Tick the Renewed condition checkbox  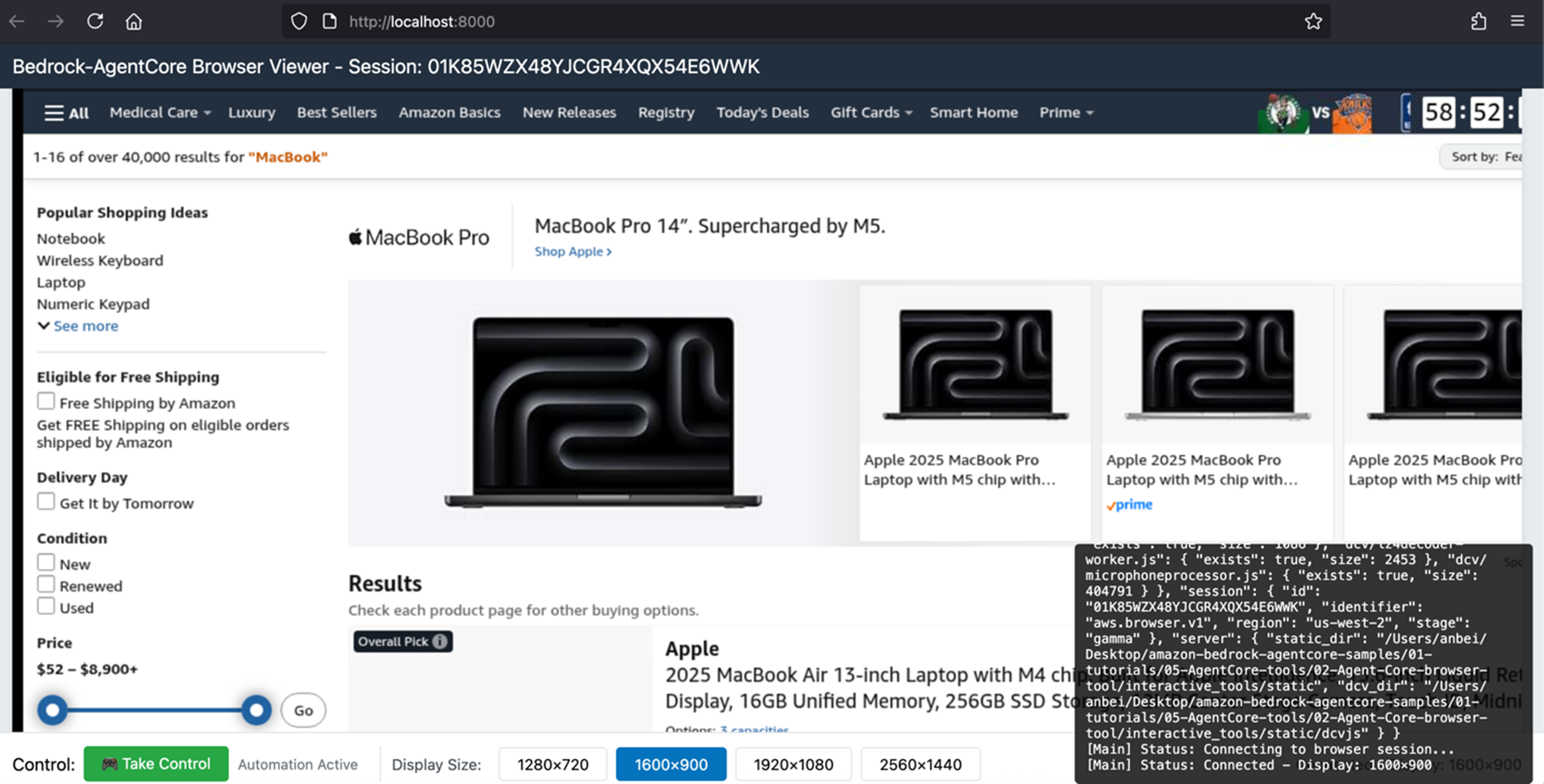point(46,584)
